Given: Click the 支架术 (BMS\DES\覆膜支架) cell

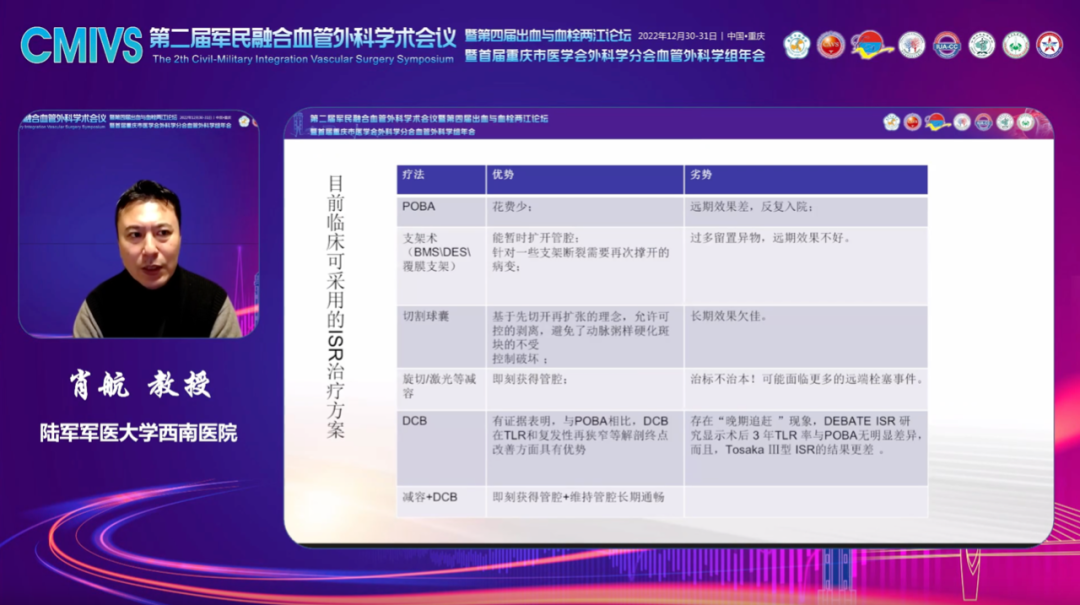Looking at the screenshot, I should coord(441,266).
